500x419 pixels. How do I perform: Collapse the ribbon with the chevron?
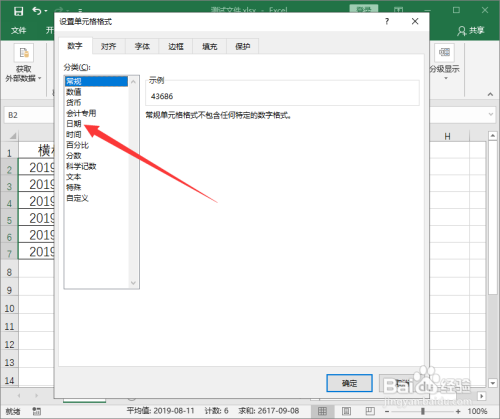pyautogui.click(x=490, y=94)
